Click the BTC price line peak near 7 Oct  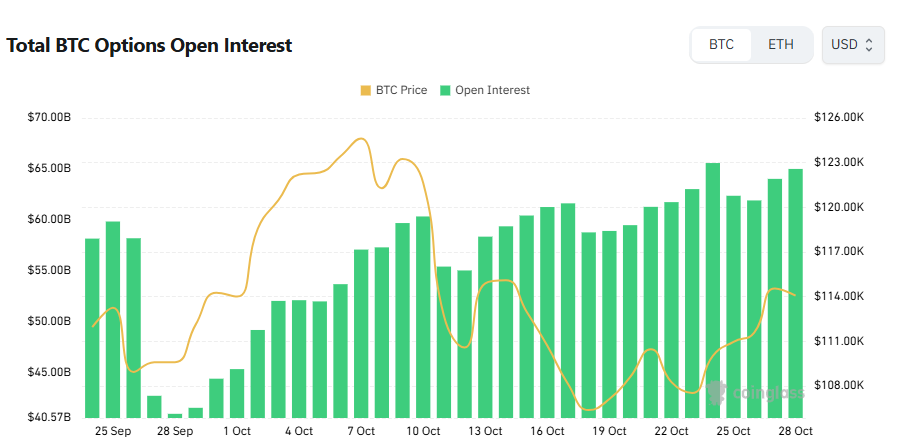coord(361,139)
